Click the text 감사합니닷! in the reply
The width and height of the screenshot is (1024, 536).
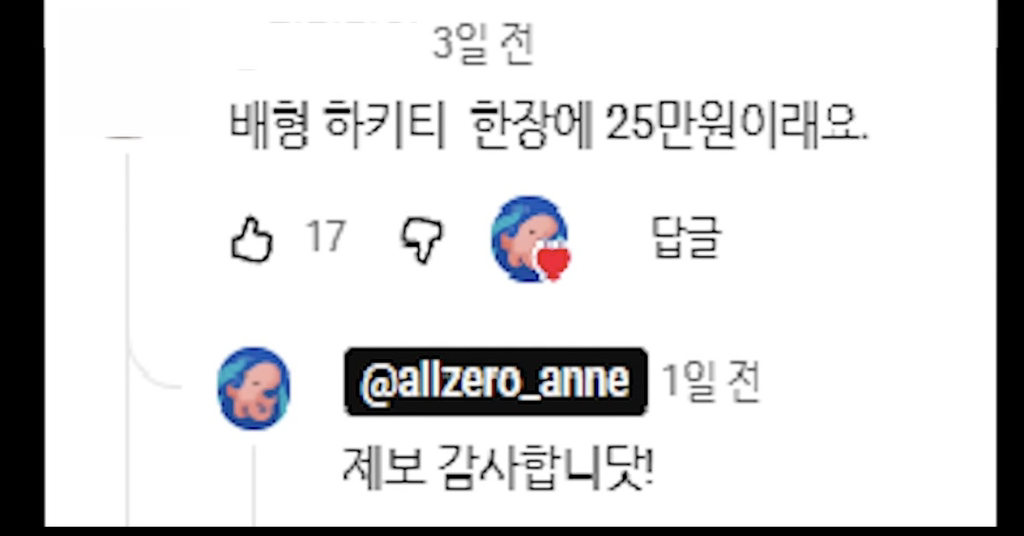(545, 466)
